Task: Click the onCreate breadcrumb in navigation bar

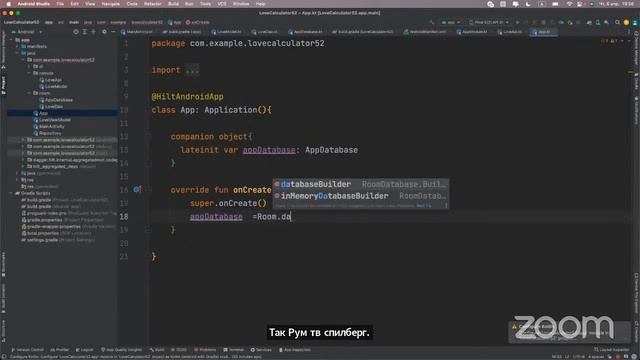Action: [198, 22]
